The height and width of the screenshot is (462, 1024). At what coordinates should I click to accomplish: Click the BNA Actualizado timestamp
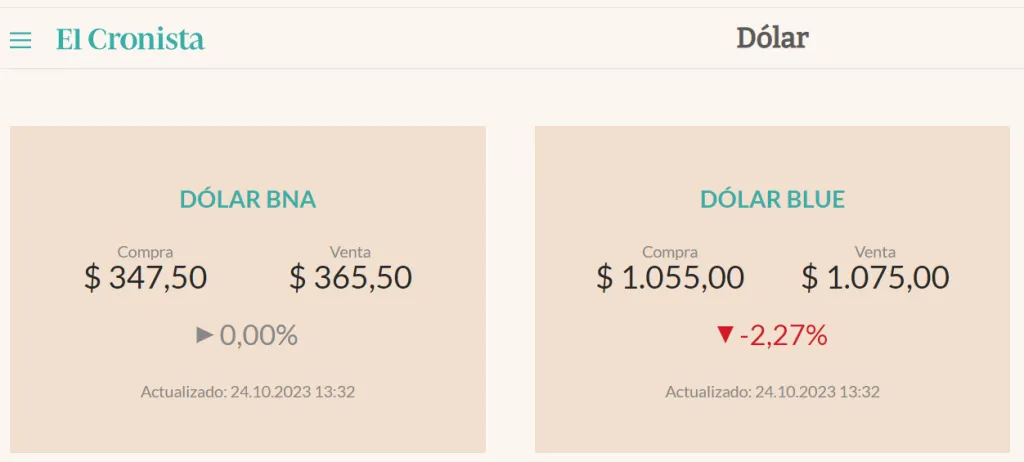click(x=247, y=391)
